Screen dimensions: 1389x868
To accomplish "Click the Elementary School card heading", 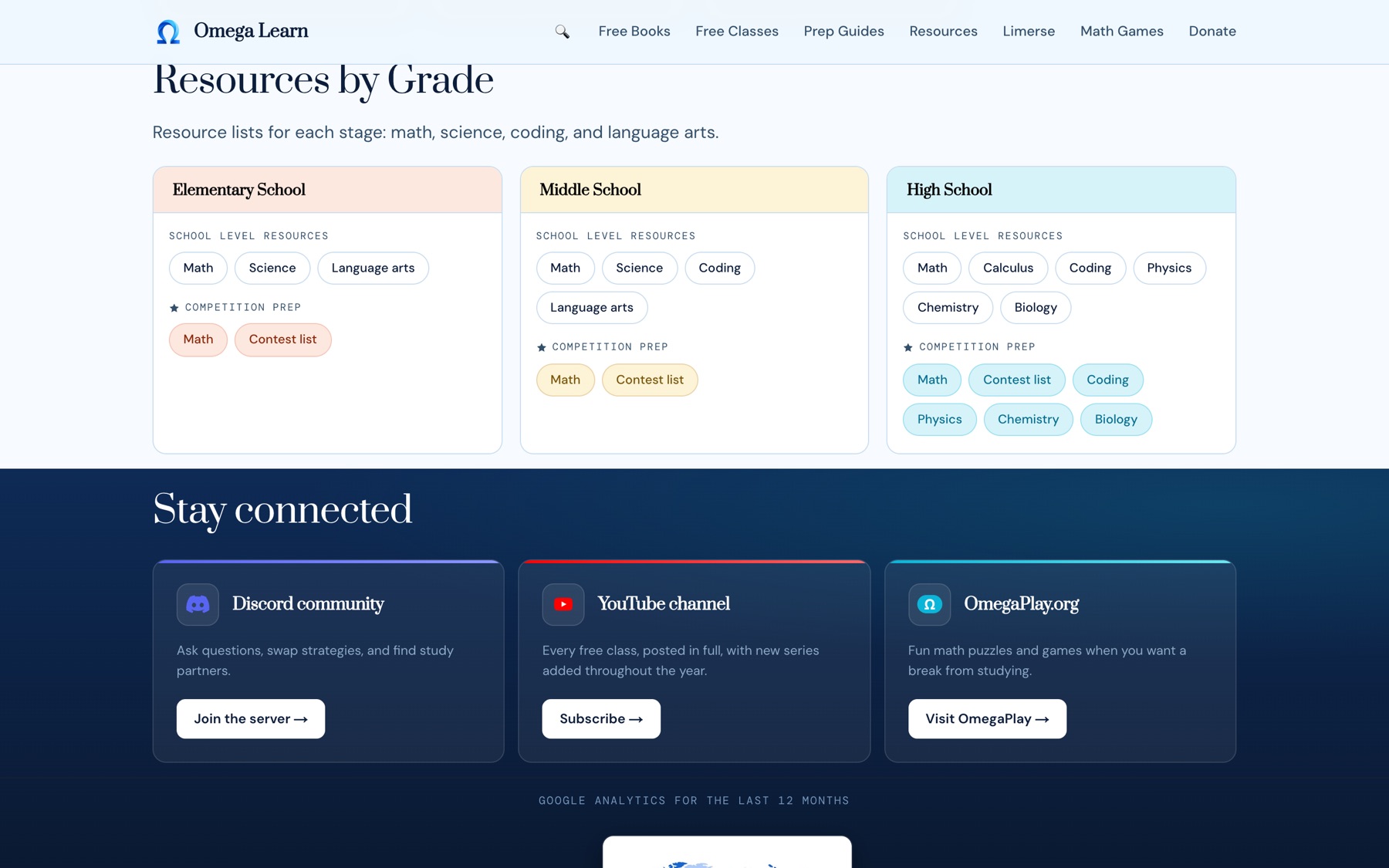I will click(238, 190).
